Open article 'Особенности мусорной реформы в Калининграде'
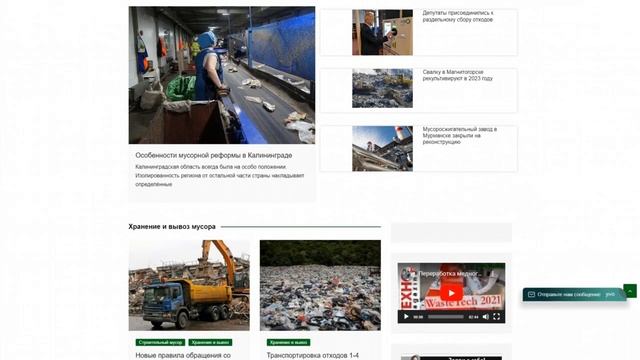 (x=213, y=155)
